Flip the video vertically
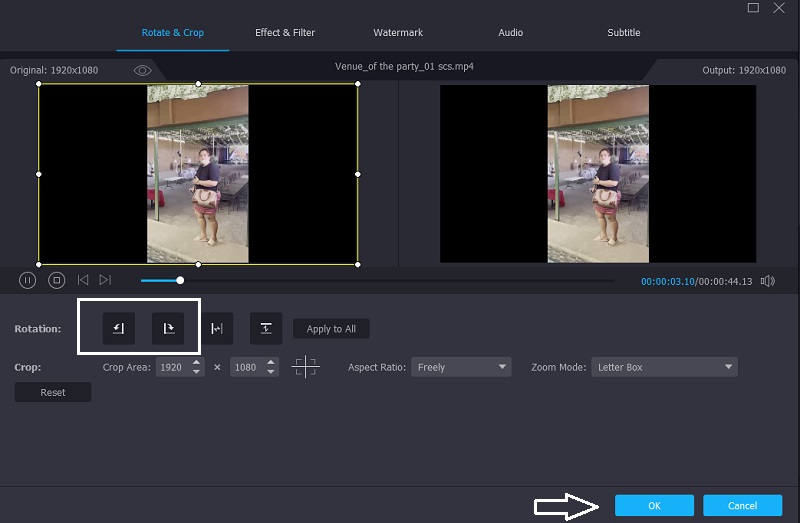800x523 pixels. [x=266, y=328]
